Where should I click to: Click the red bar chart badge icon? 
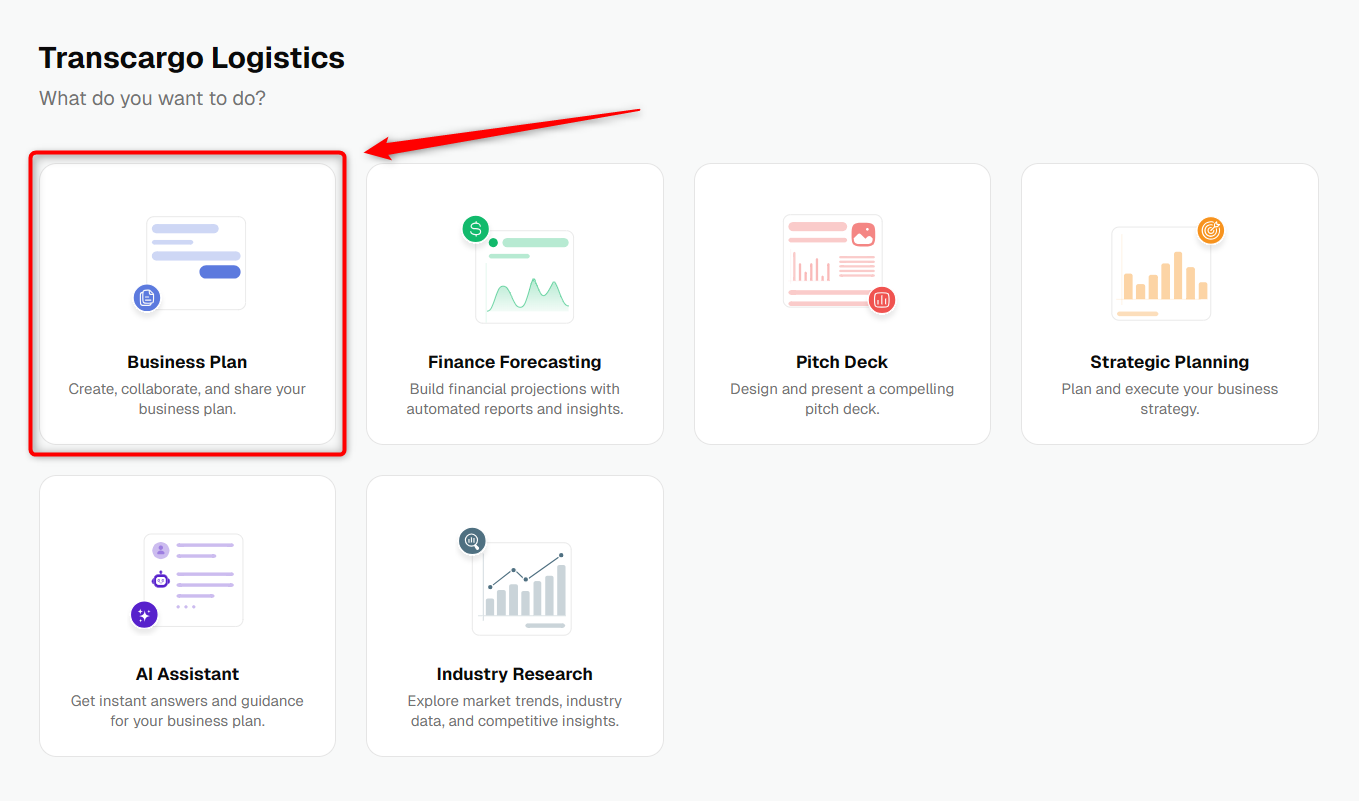click(881, 299)
